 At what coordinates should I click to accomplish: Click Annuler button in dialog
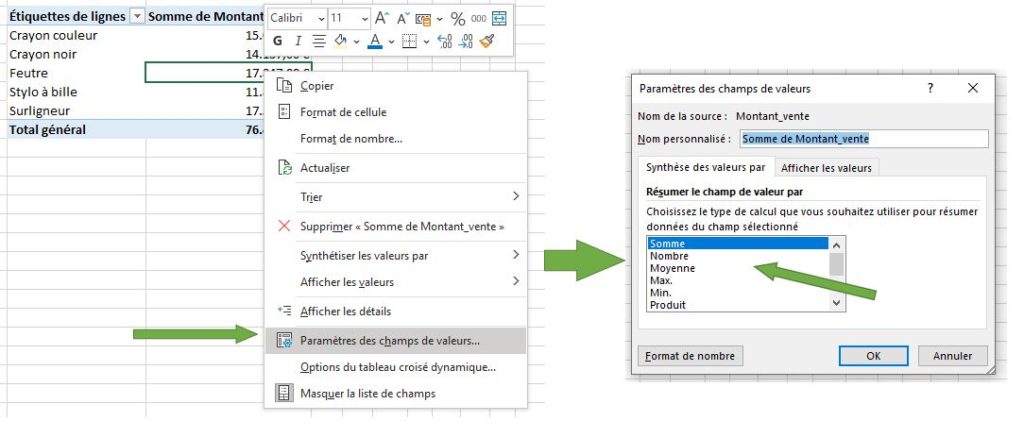[x=952, y=356]
